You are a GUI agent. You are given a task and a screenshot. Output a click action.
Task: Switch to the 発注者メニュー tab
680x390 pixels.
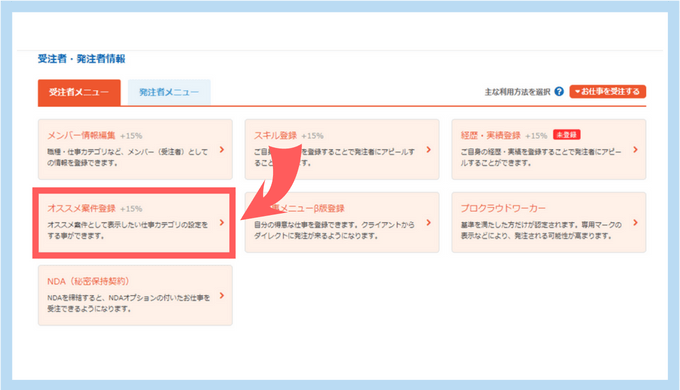[169, 92]
